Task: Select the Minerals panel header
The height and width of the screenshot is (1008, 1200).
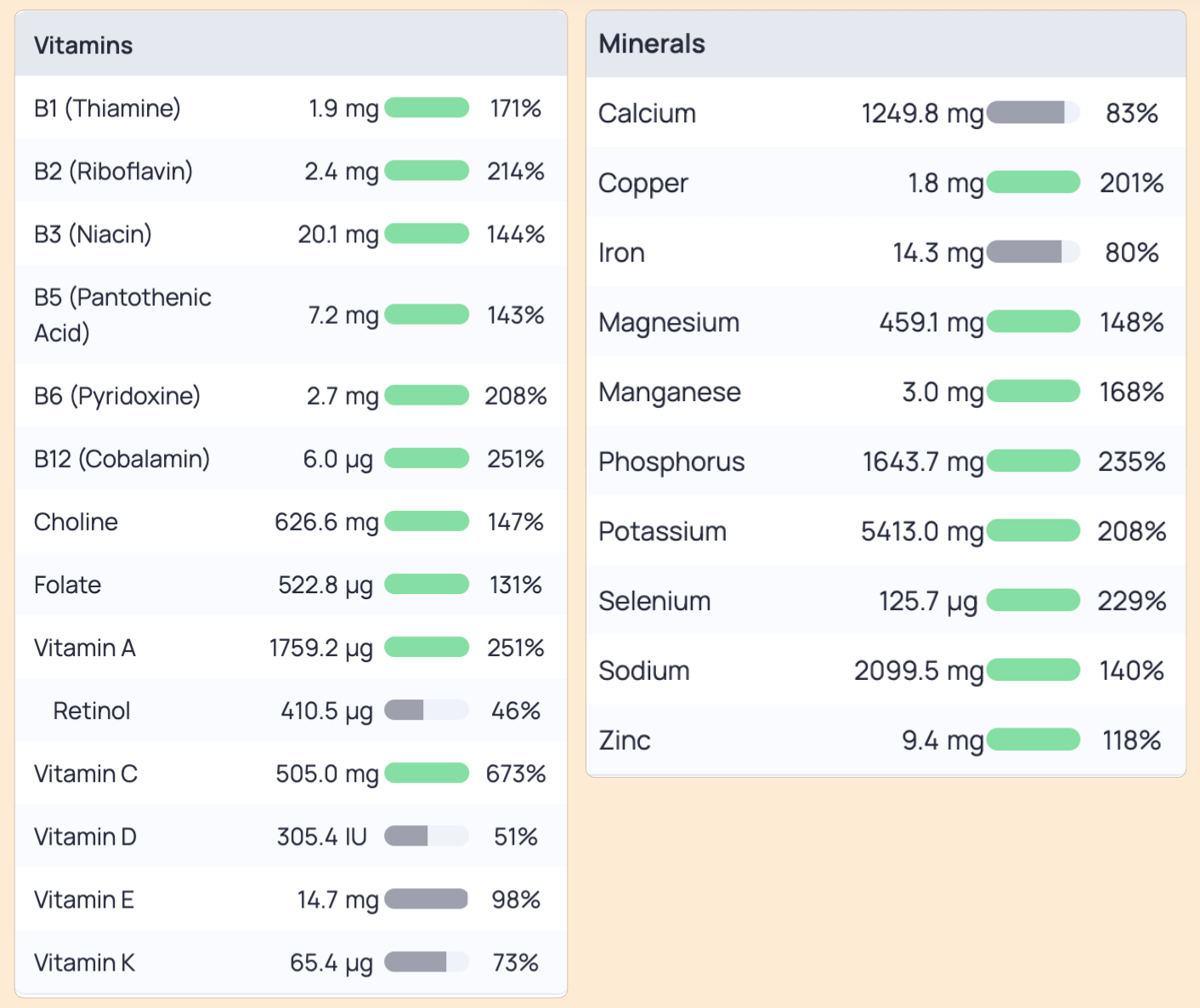Action: point(886,44)
